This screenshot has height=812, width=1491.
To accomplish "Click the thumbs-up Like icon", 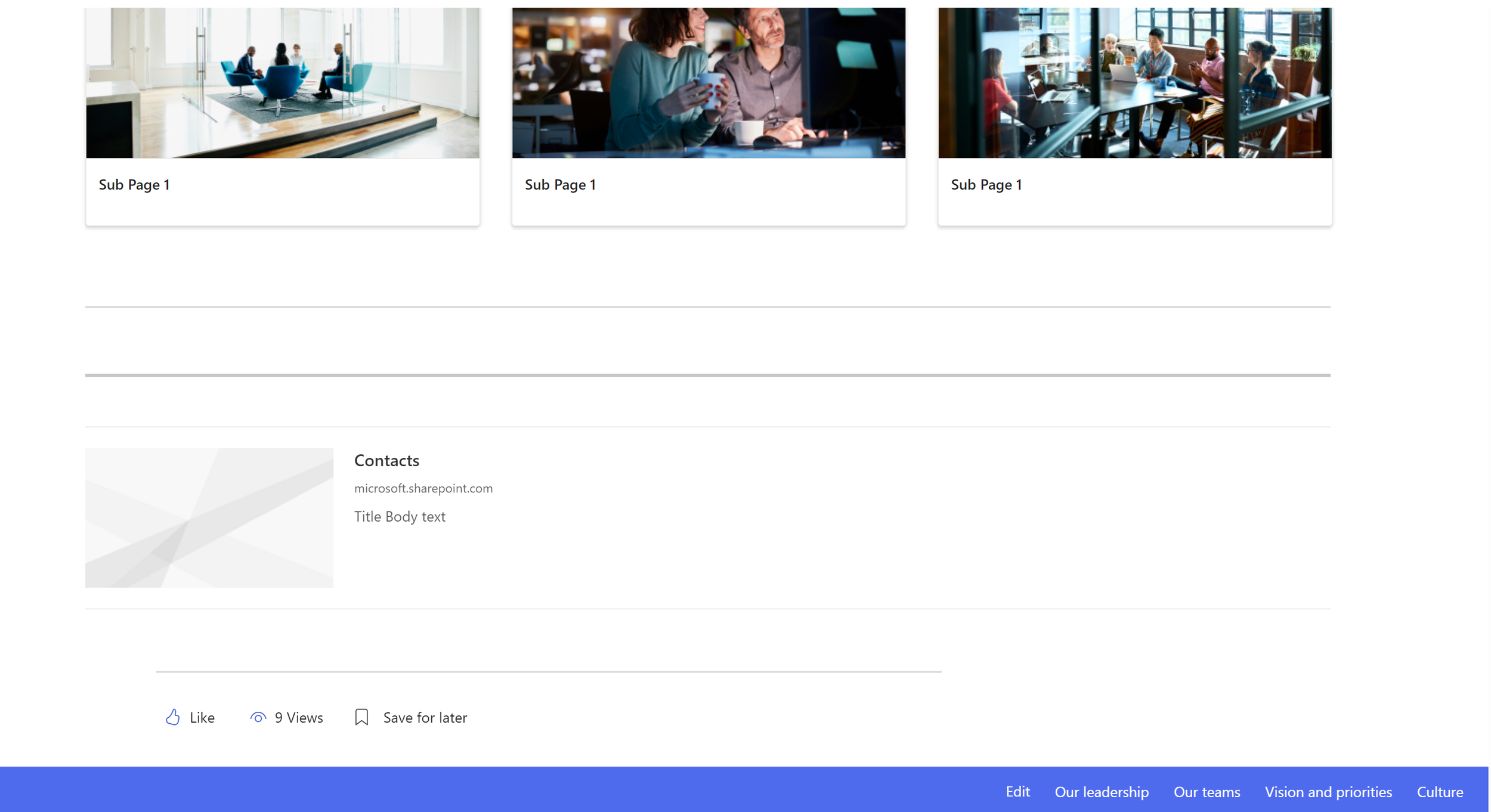I will click(172, 717).
